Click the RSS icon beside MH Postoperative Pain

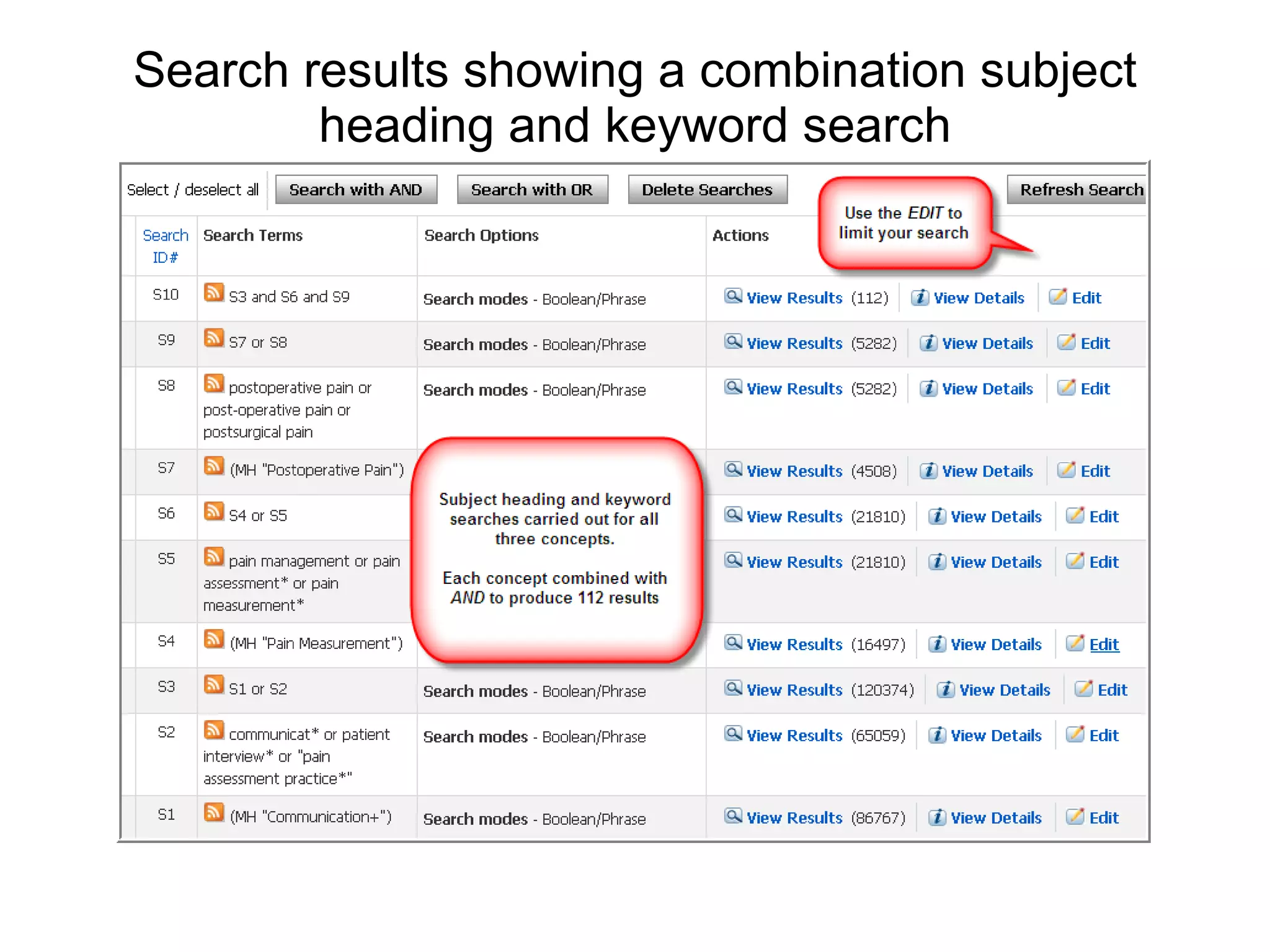click(x=213, y=466)
